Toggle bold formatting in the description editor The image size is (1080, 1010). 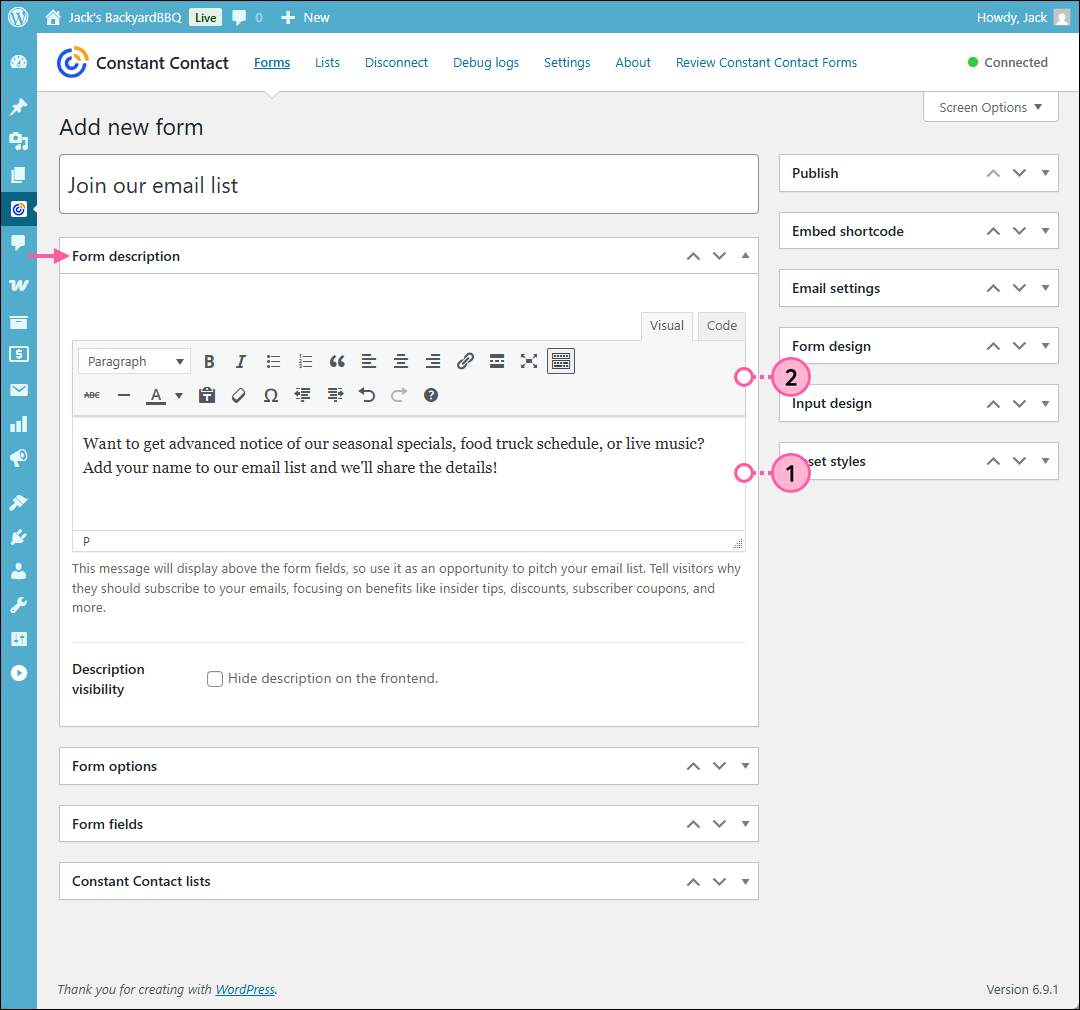[x=209, y=361]
